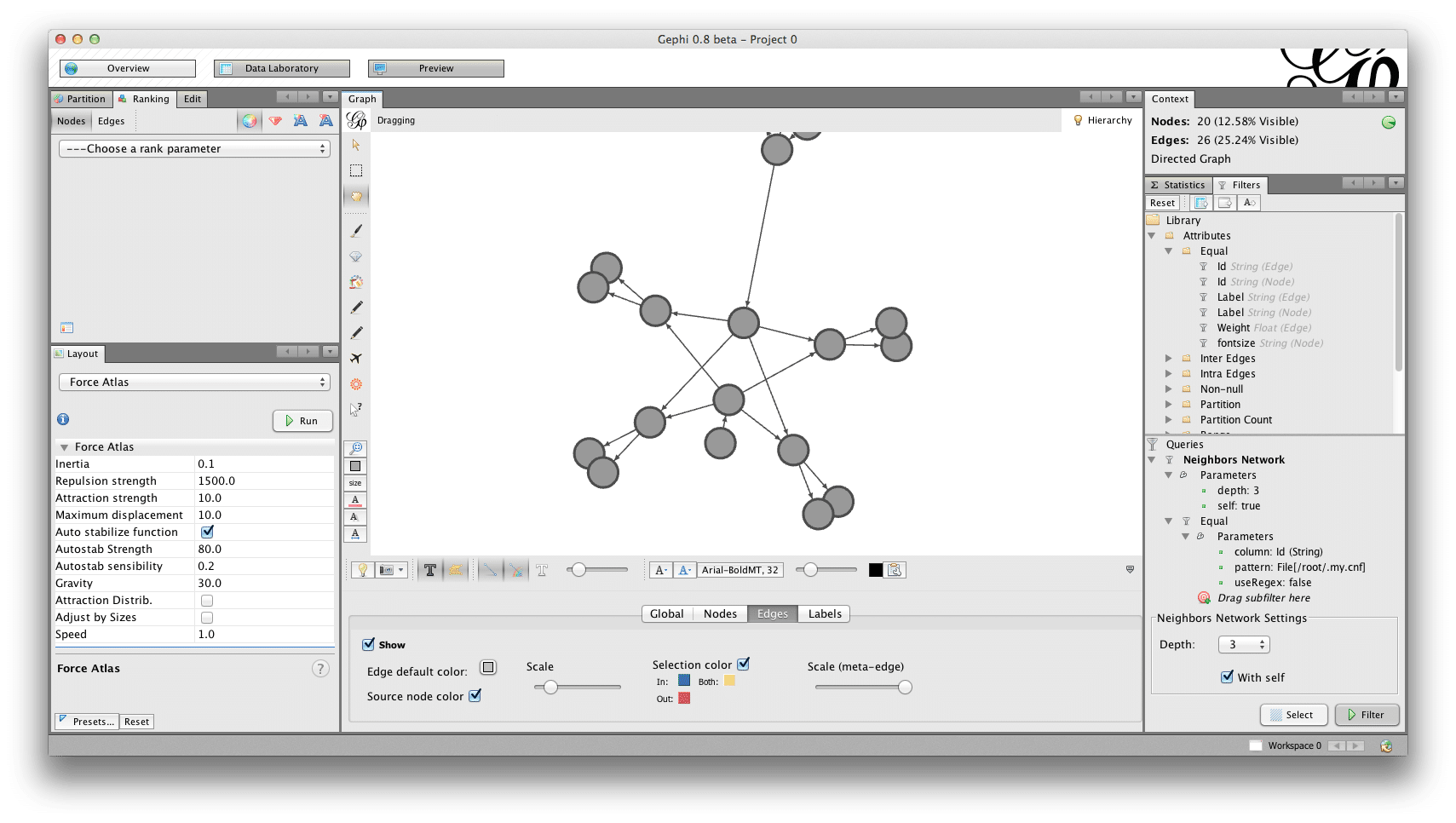This screenshot has height=823, width=1456.
Task: Click the color wheel ranking icon
Action: click(x=249, y=121)
